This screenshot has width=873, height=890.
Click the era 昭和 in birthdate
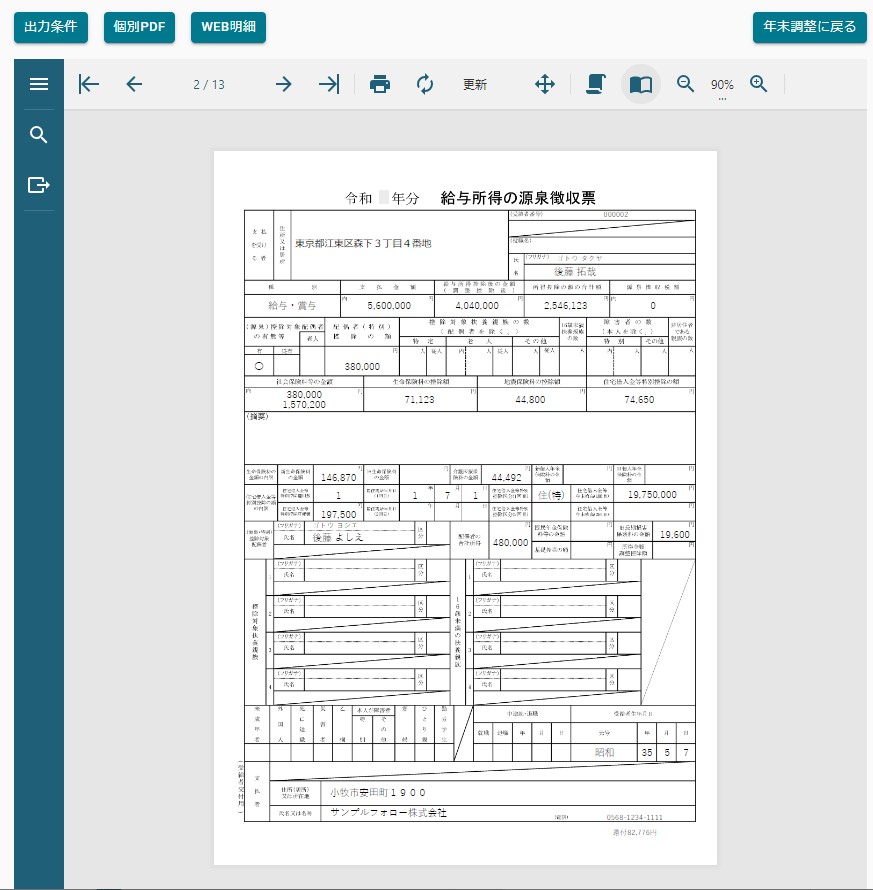(604, 752)
